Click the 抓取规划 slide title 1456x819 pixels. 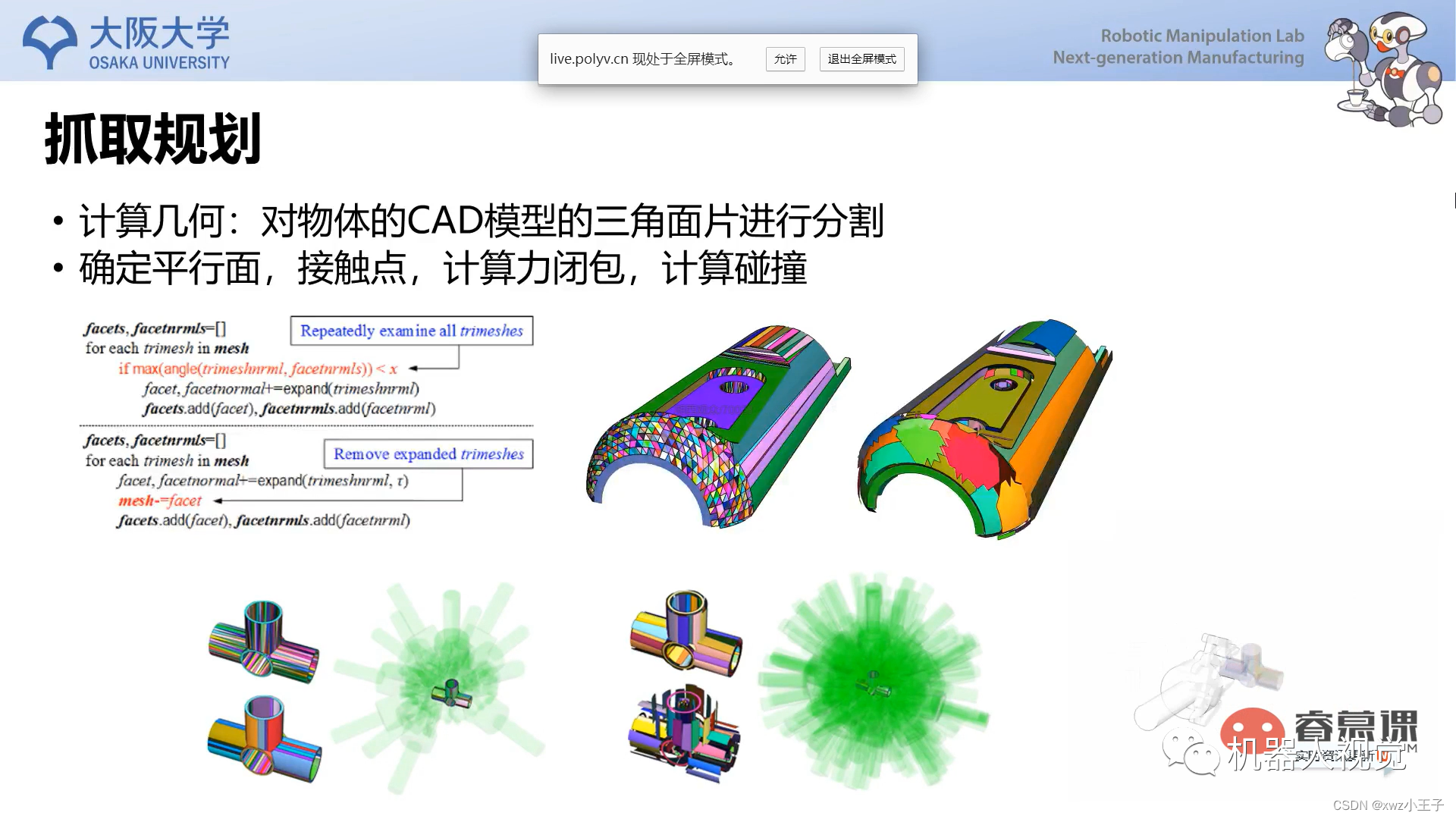(x=153, y=140)
